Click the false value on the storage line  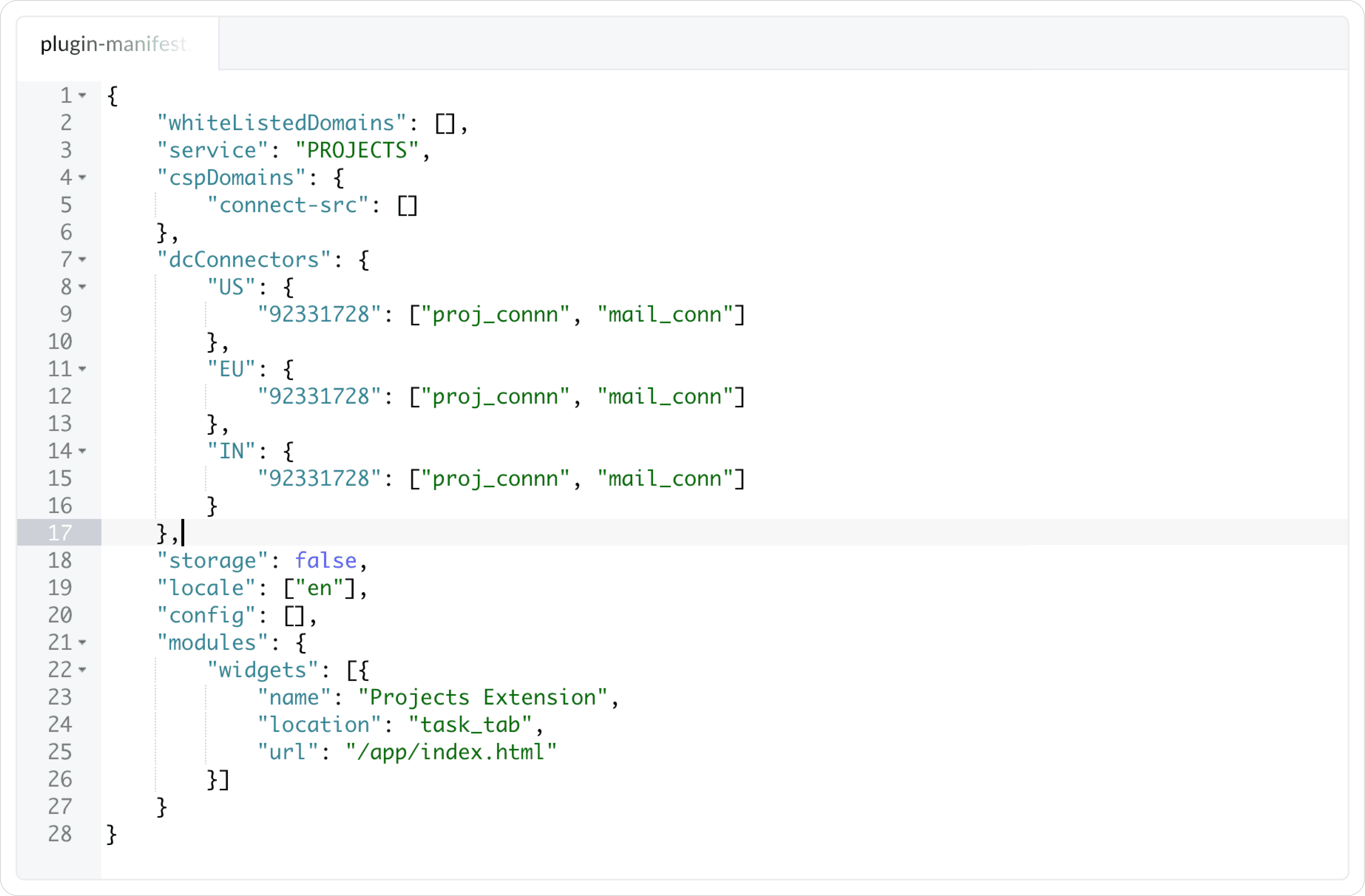tap(326, 561)
